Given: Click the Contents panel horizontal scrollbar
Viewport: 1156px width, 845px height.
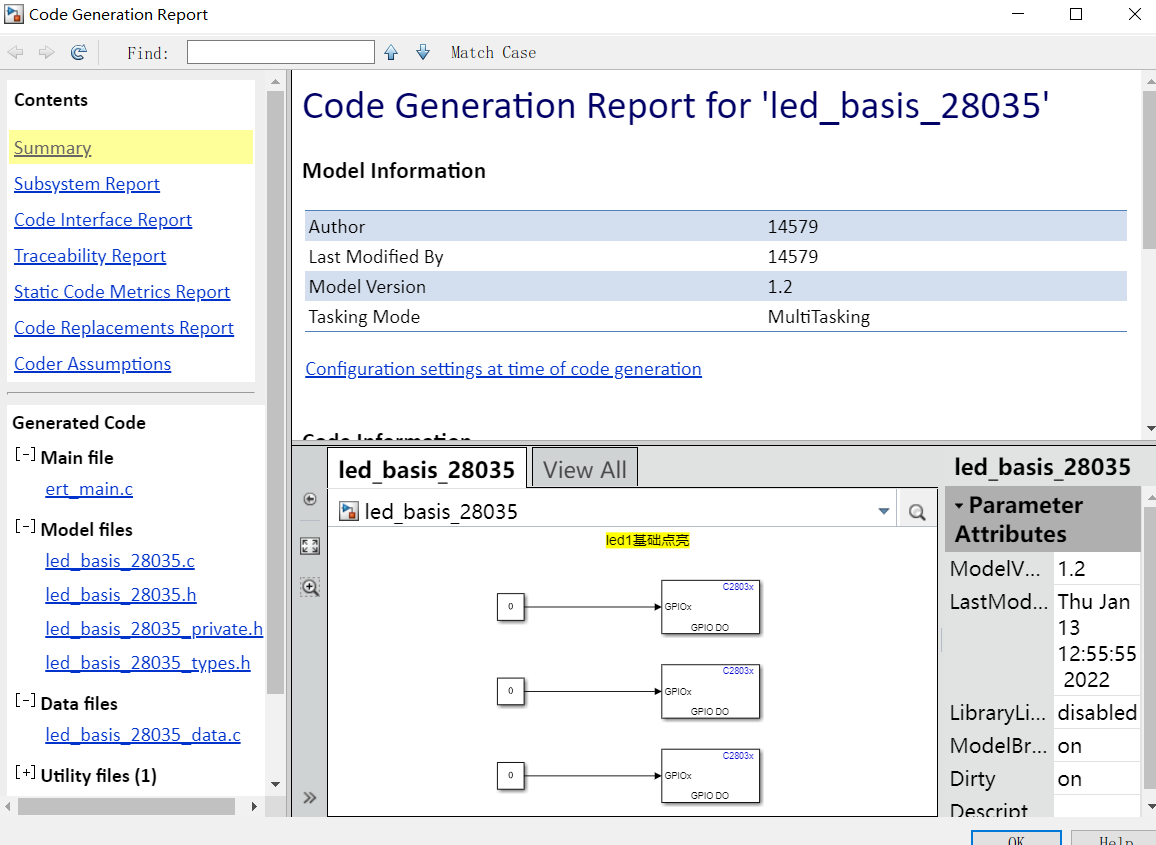Looking at the screenshot, I should tap(126, 807).
